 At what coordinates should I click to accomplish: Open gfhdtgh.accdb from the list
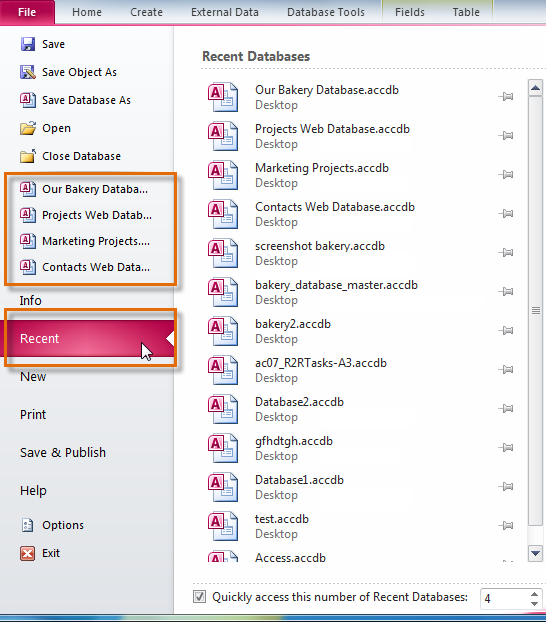coord(294,448)
